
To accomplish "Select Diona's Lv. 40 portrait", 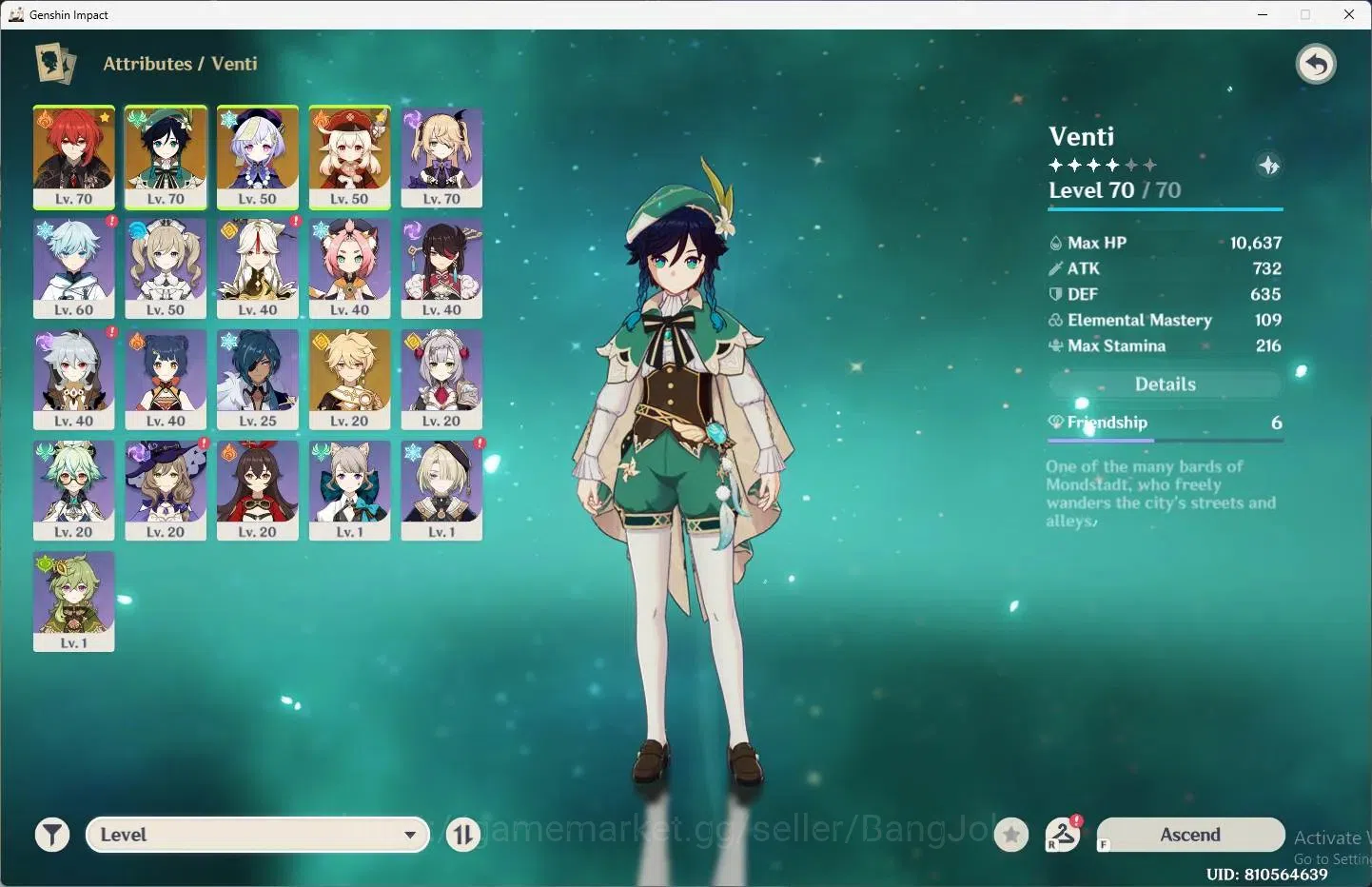I will point(350,268).
